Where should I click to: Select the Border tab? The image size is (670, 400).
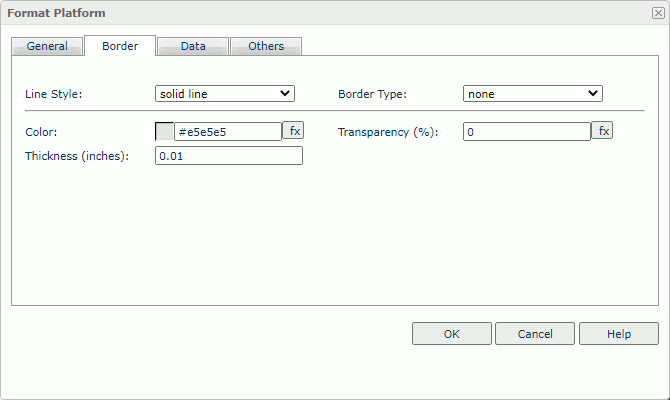pyautogui.click(x=120, y=46)
